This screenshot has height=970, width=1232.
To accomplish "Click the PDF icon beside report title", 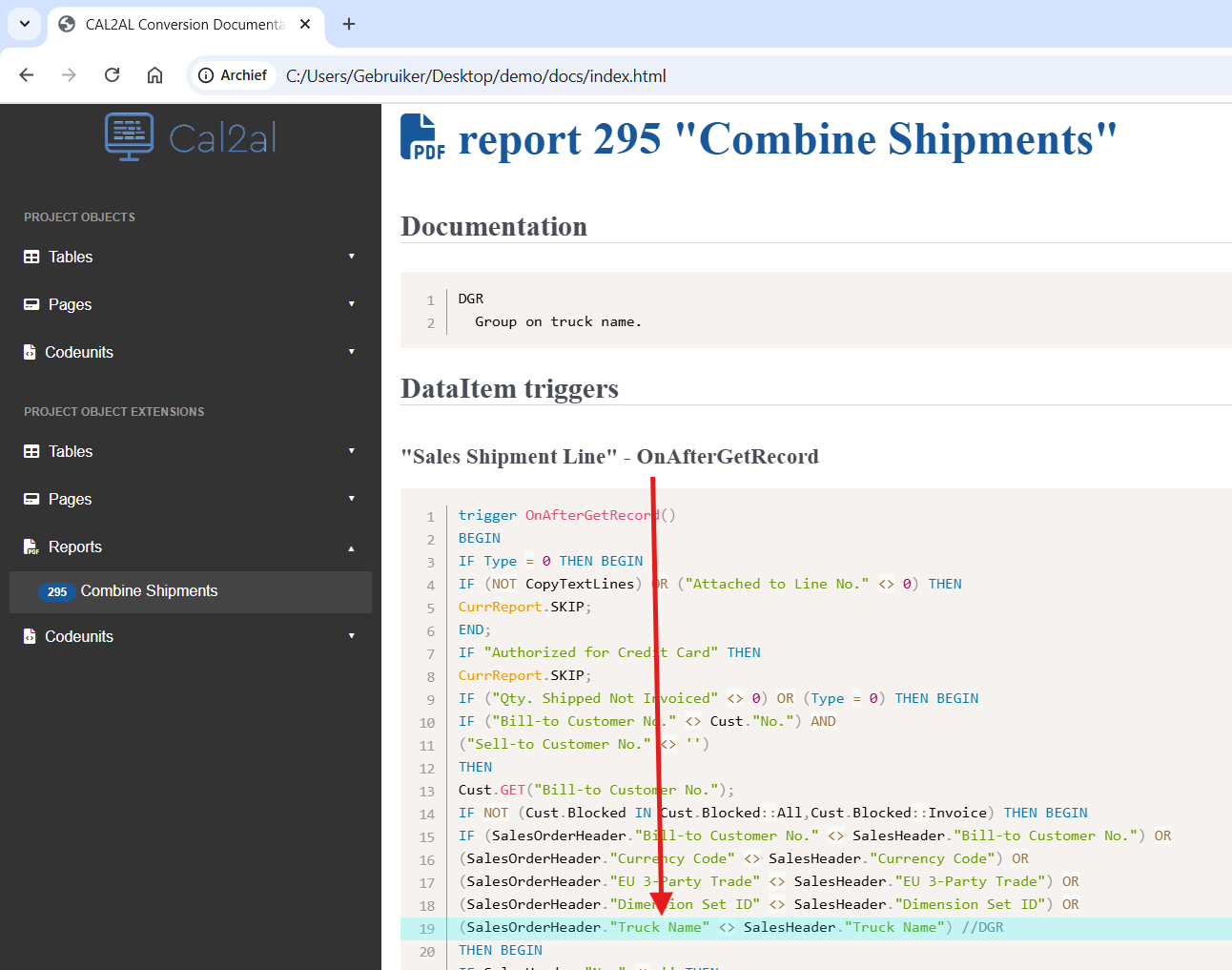I will coord(421,136).
